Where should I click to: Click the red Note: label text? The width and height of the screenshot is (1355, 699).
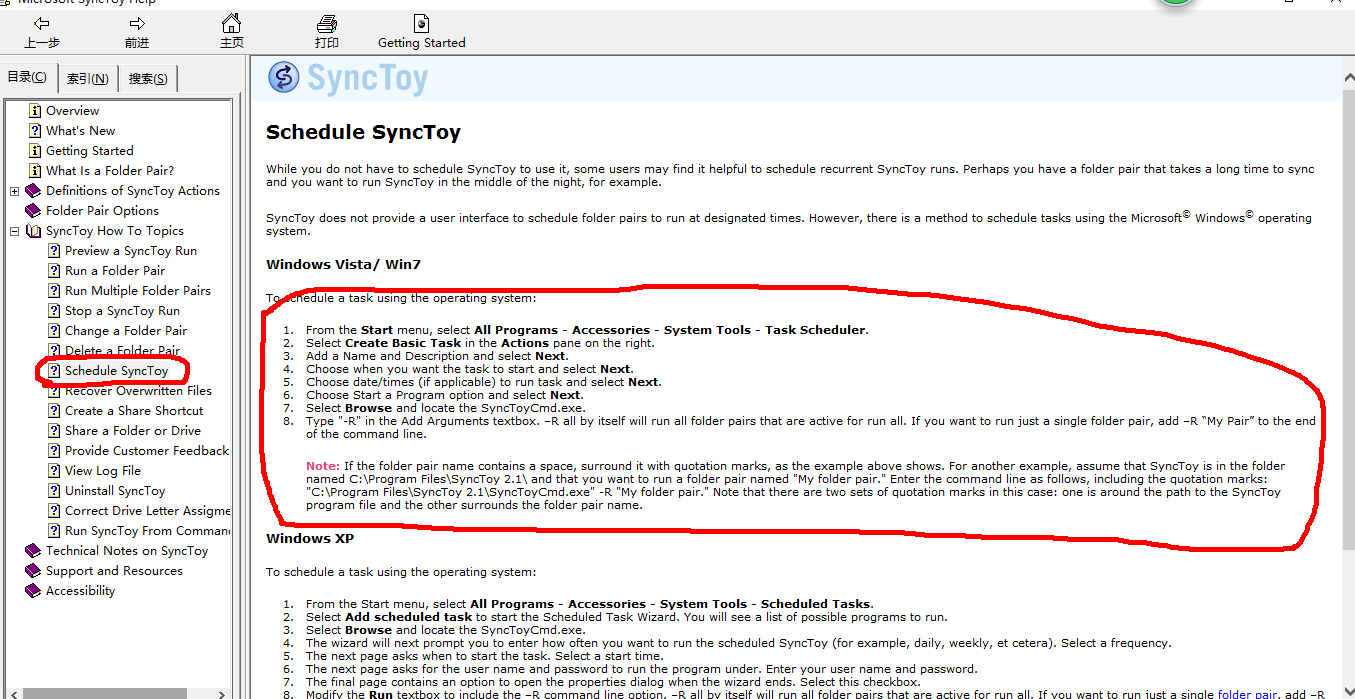point(322,466)
